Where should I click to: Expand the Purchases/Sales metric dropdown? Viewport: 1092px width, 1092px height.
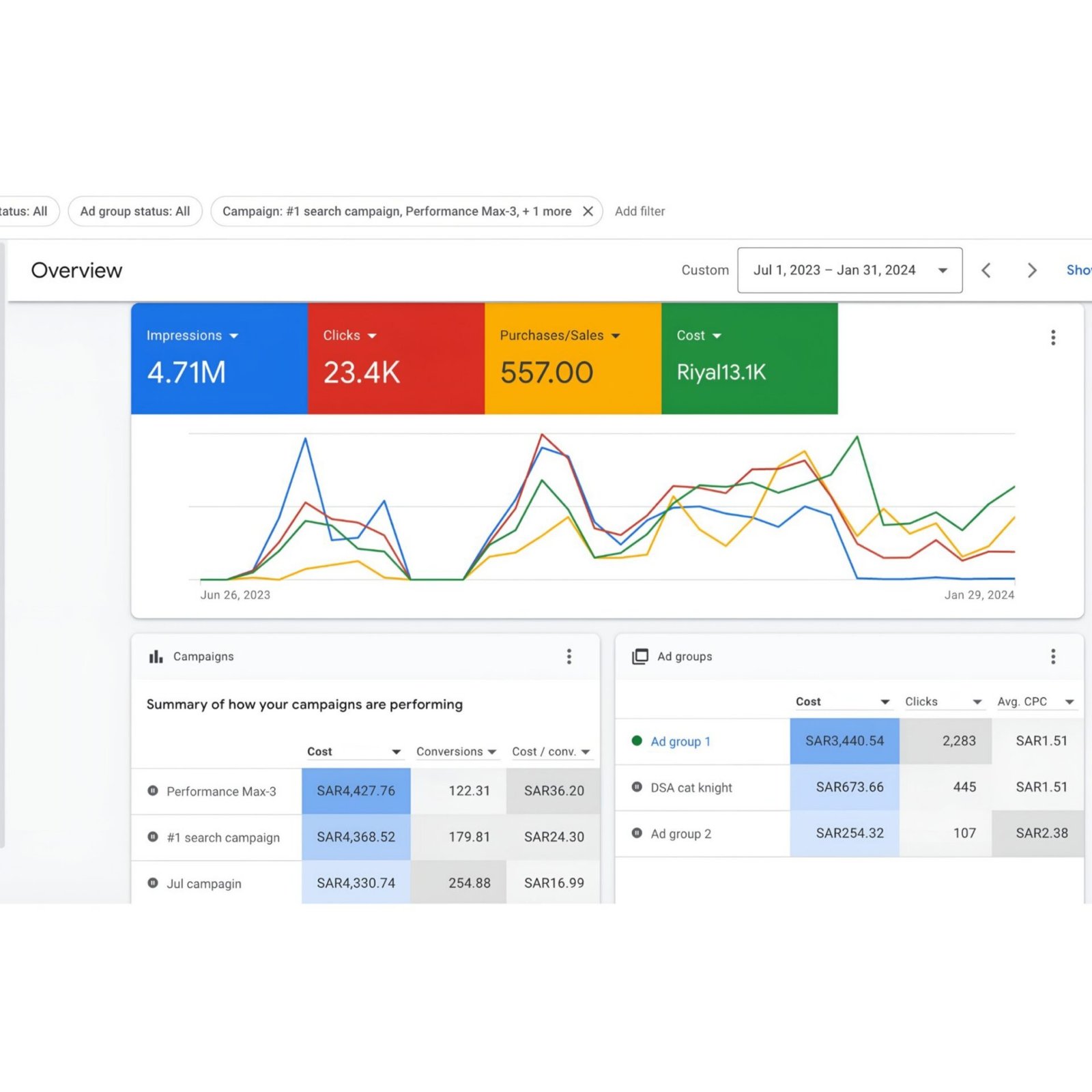[616, 336]
